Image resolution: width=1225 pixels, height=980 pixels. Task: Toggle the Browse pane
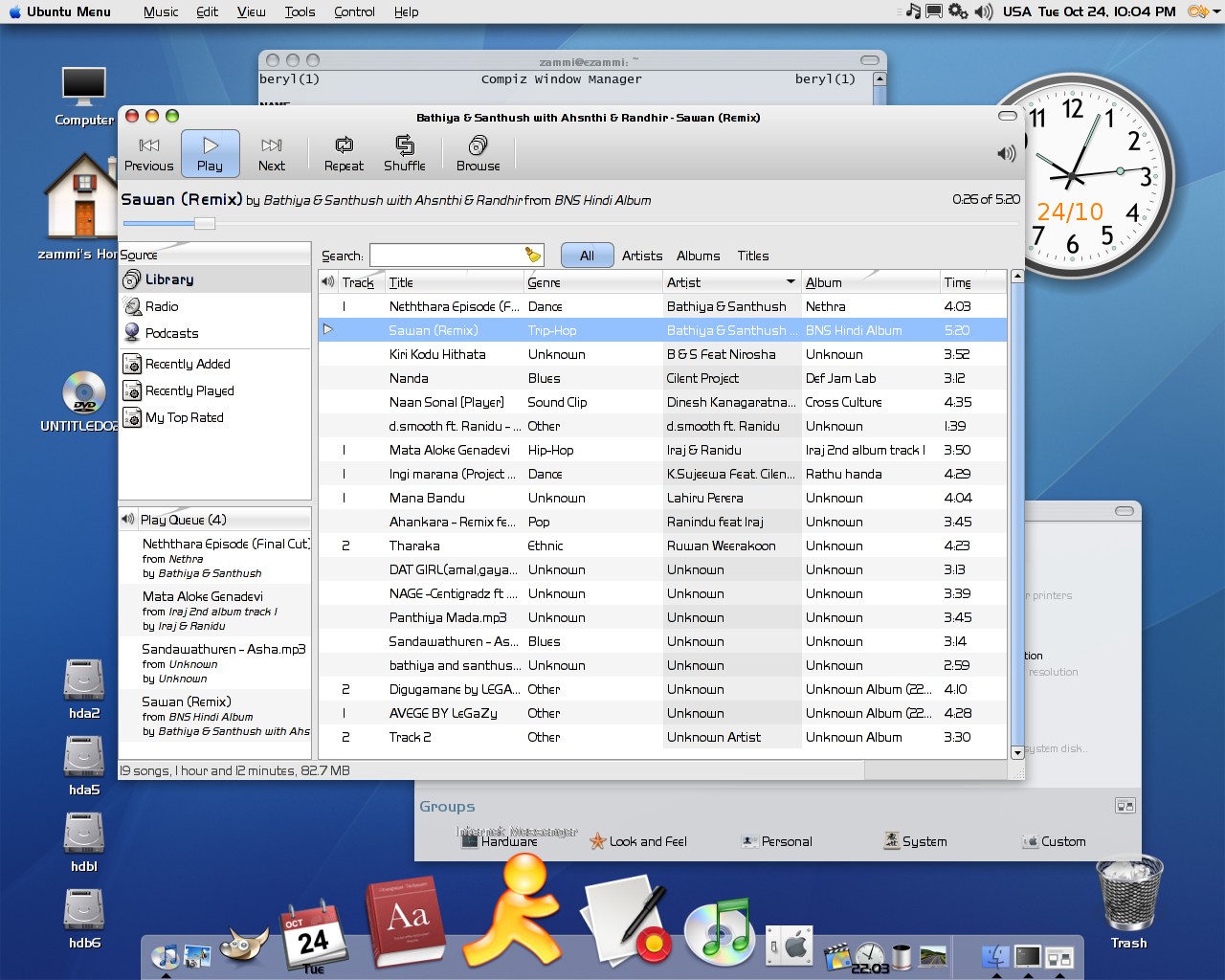[479, 154]
